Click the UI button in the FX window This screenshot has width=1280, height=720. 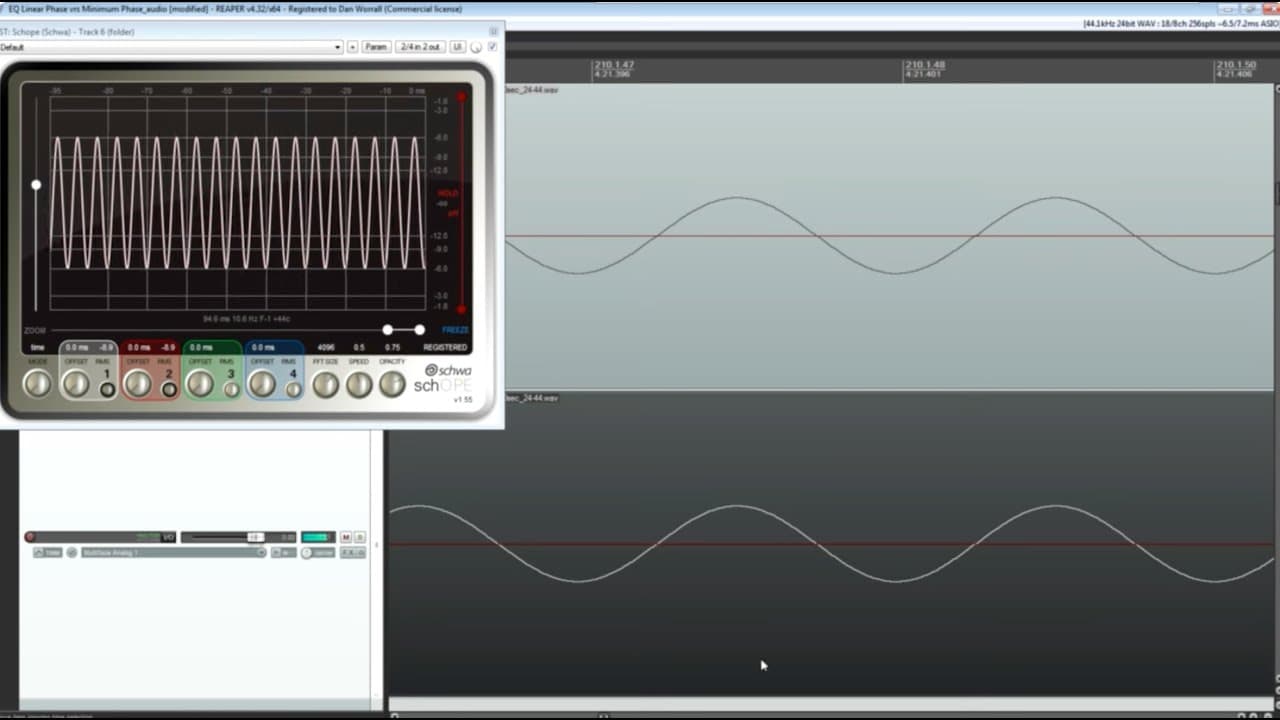[457, 46]
